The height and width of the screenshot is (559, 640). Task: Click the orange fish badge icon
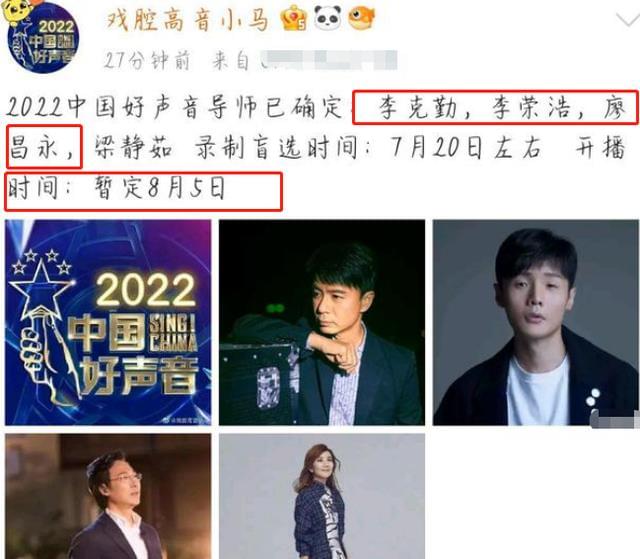coord(361,18)
